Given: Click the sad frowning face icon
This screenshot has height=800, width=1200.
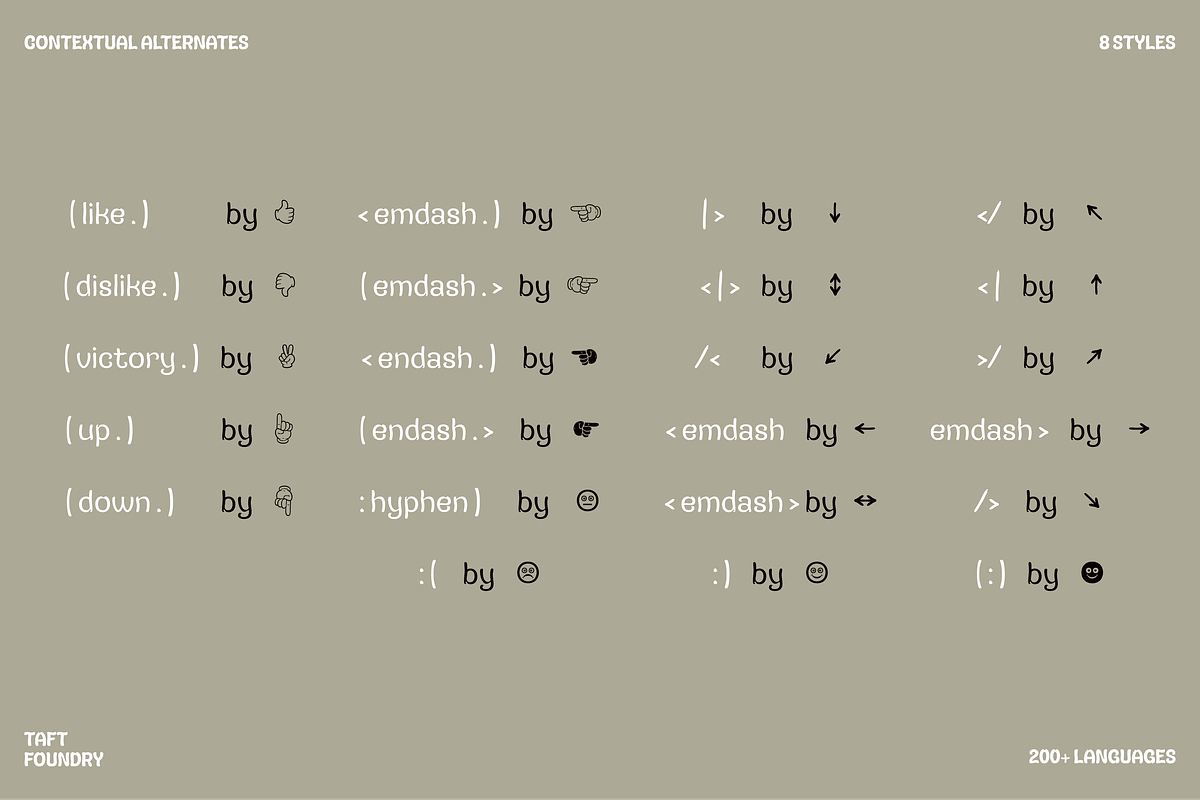Looking at the screenshot, I should tap(528, 573).
